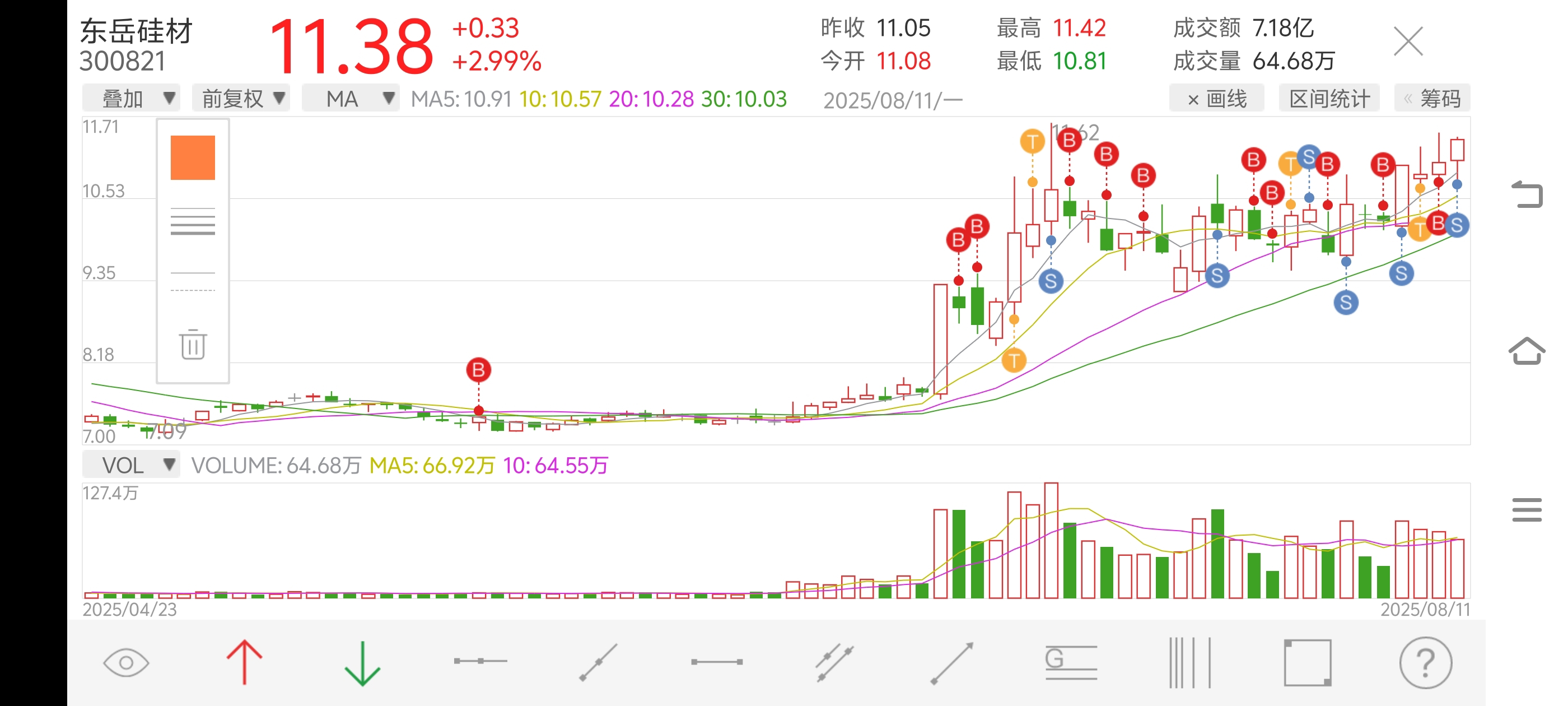Open the 叠加 overlay dropdown
1568x706 pixels.
pos(131,98)
